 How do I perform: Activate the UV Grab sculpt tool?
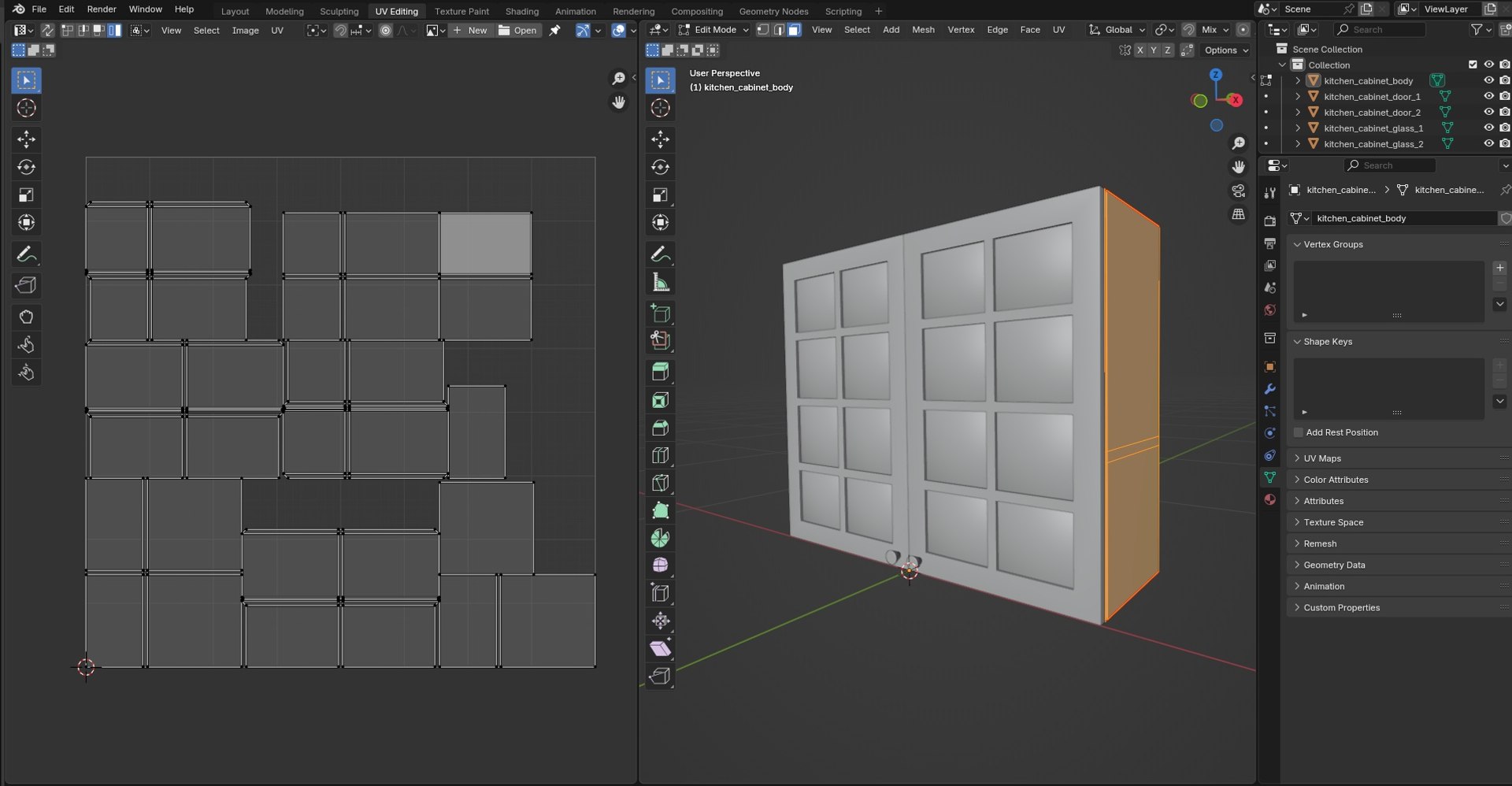tap(26, 317)
